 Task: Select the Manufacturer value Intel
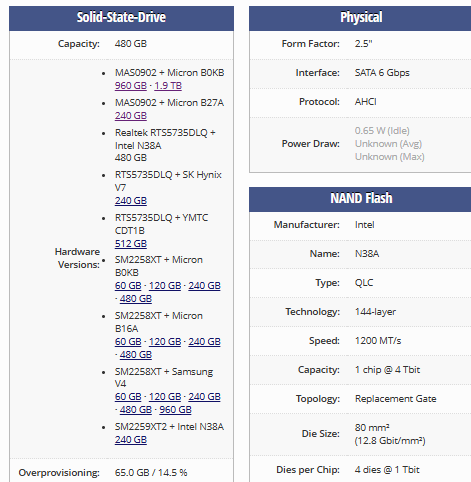click(x=365, y=225)
